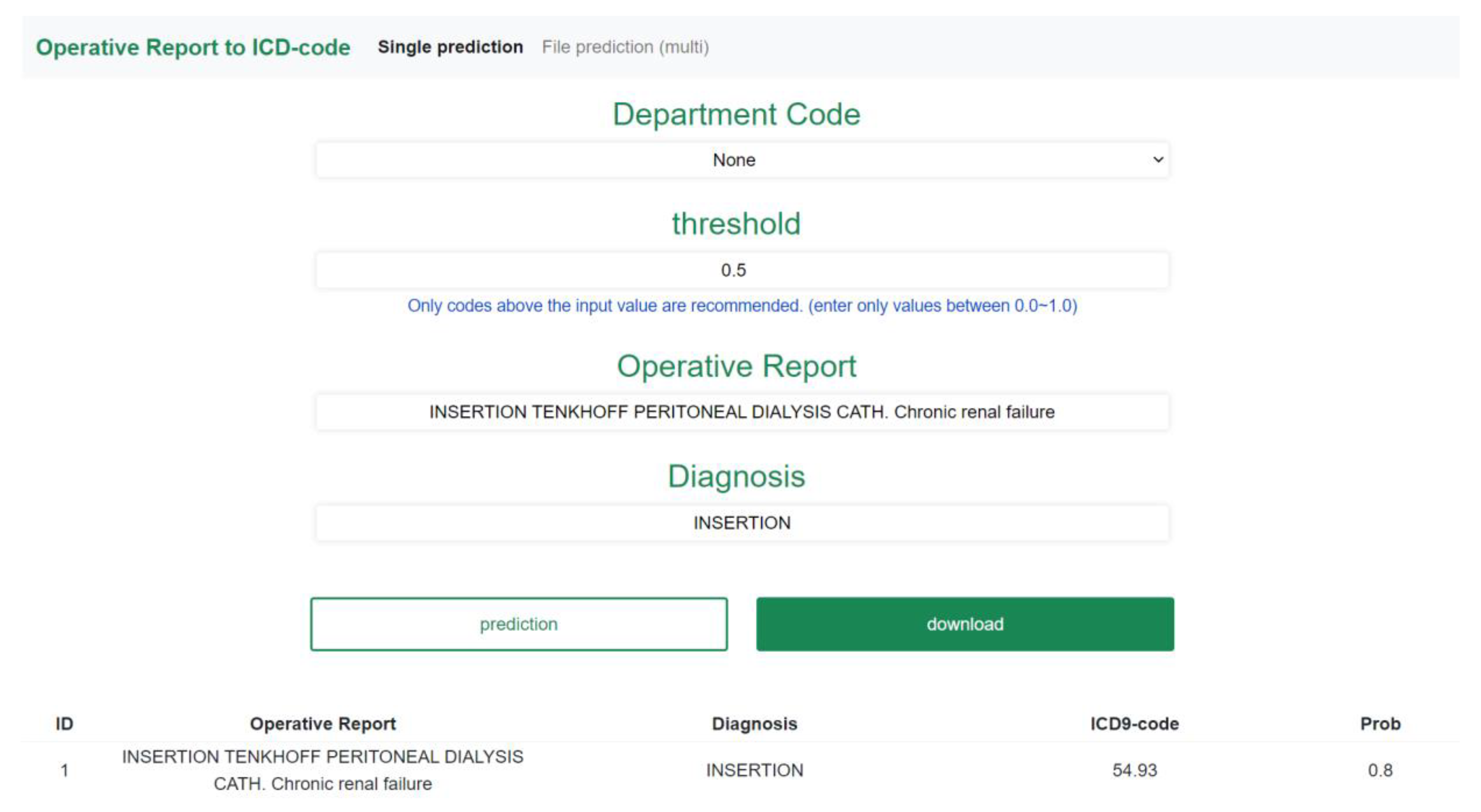Viewport: 1481px width, 812px height.
Task: Click the Operative Report table column header
Action: point(323,724)
